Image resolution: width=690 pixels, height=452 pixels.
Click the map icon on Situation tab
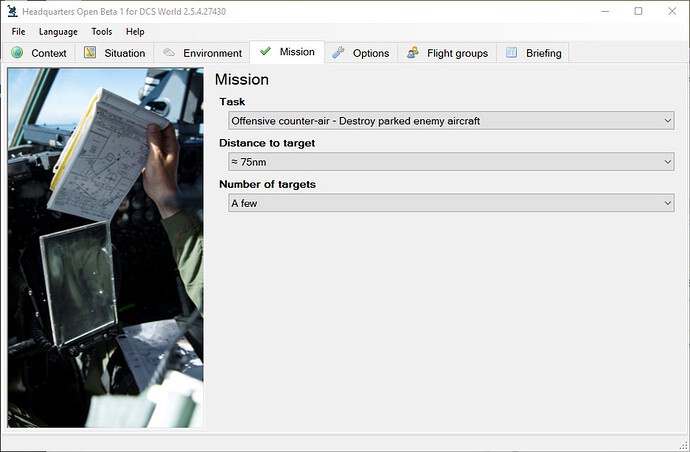90,53
